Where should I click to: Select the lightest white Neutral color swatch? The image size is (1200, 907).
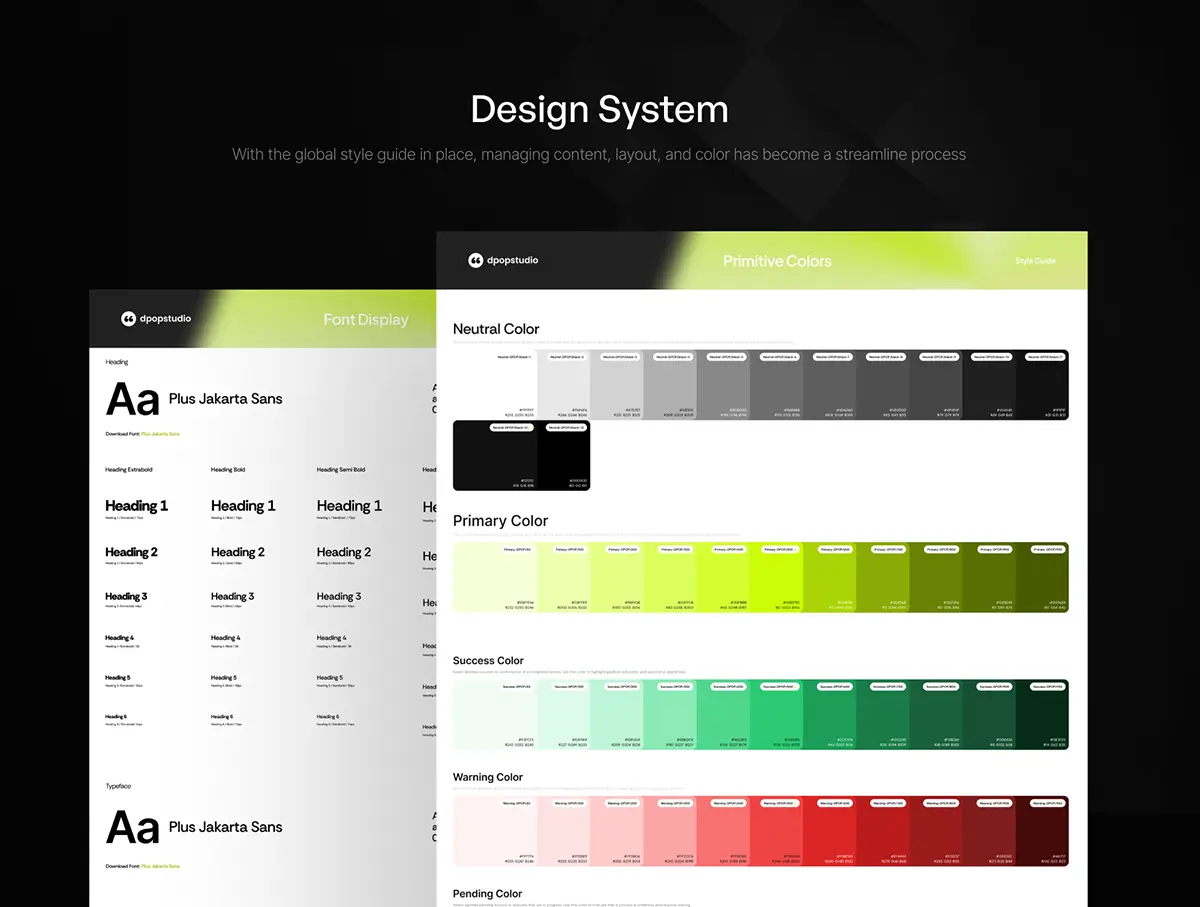496,385
